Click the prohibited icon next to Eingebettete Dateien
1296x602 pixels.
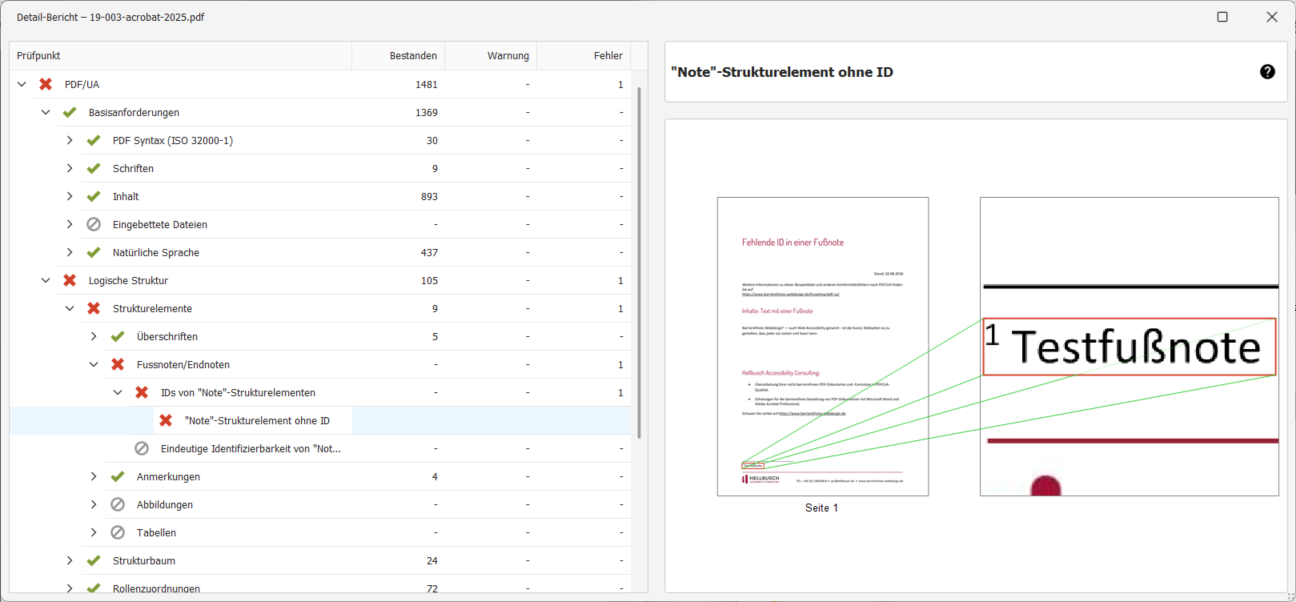(92, 224)
